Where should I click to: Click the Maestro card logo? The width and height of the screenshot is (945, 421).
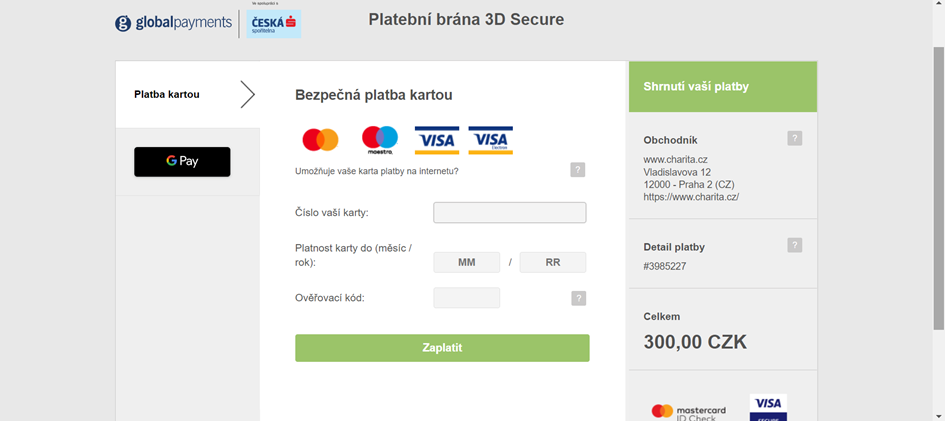pyautogui.click(x=379, y=140)
